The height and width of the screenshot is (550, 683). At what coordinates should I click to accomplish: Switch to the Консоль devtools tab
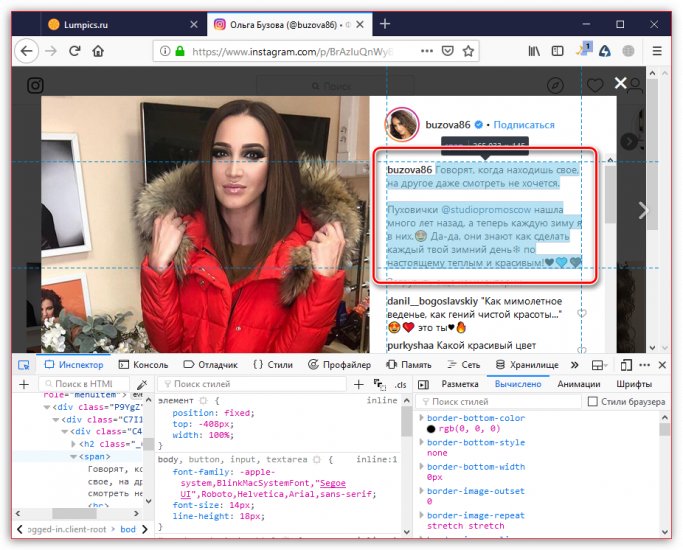[x=143, y=365]
